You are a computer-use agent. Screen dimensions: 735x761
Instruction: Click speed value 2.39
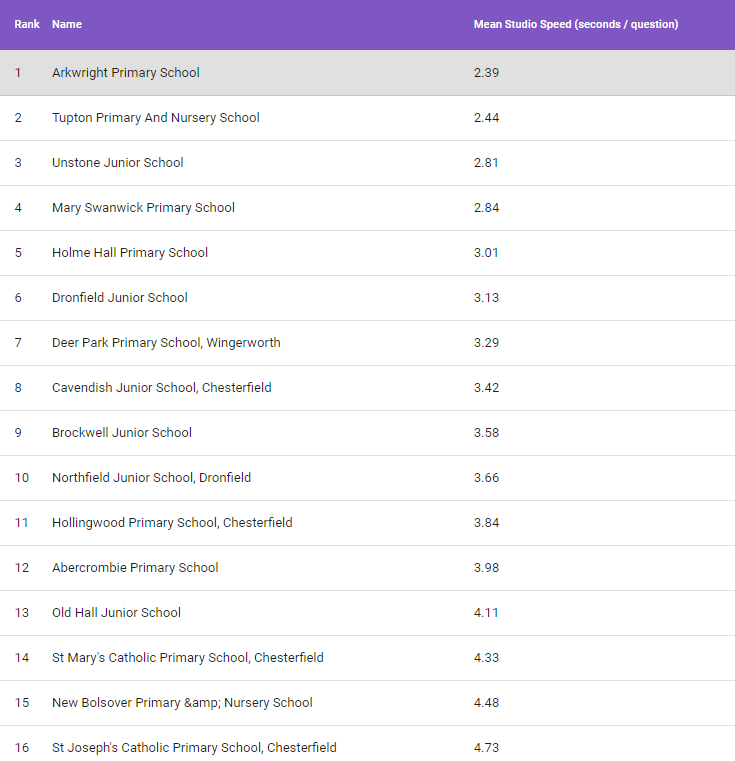tap(486, 73)
